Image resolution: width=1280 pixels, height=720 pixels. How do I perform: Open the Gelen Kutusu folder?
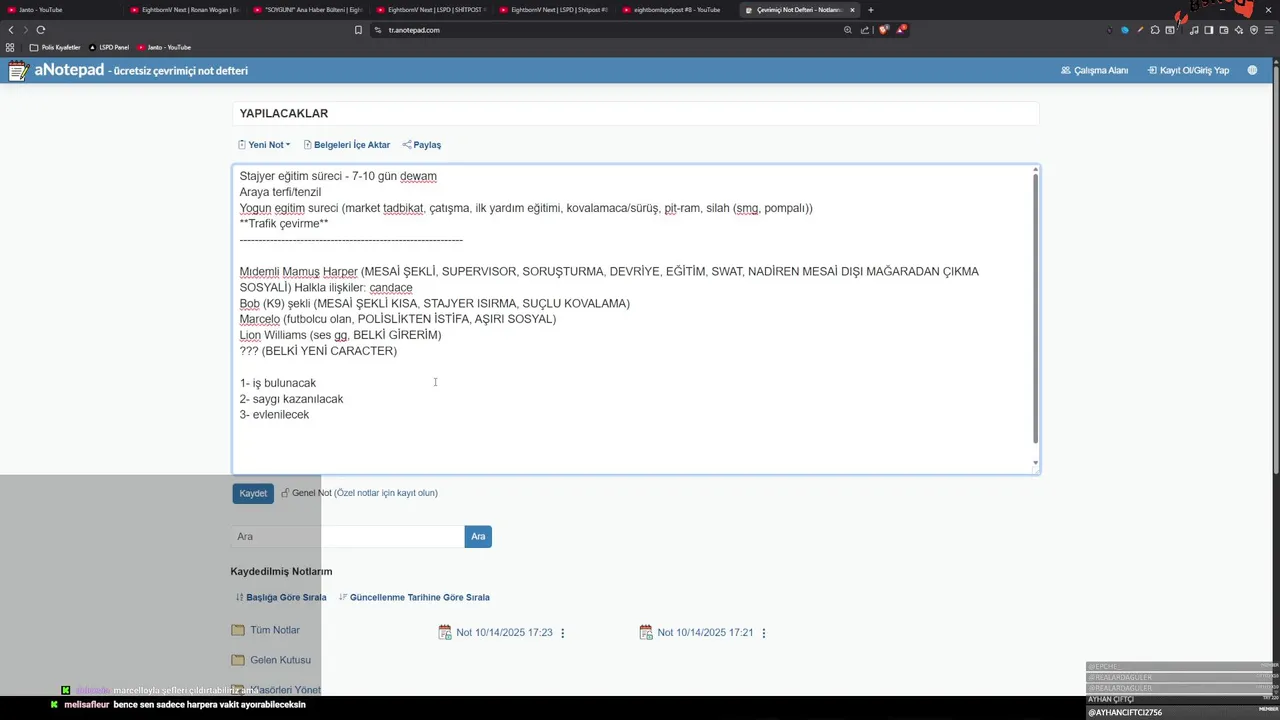pos(271,660)
